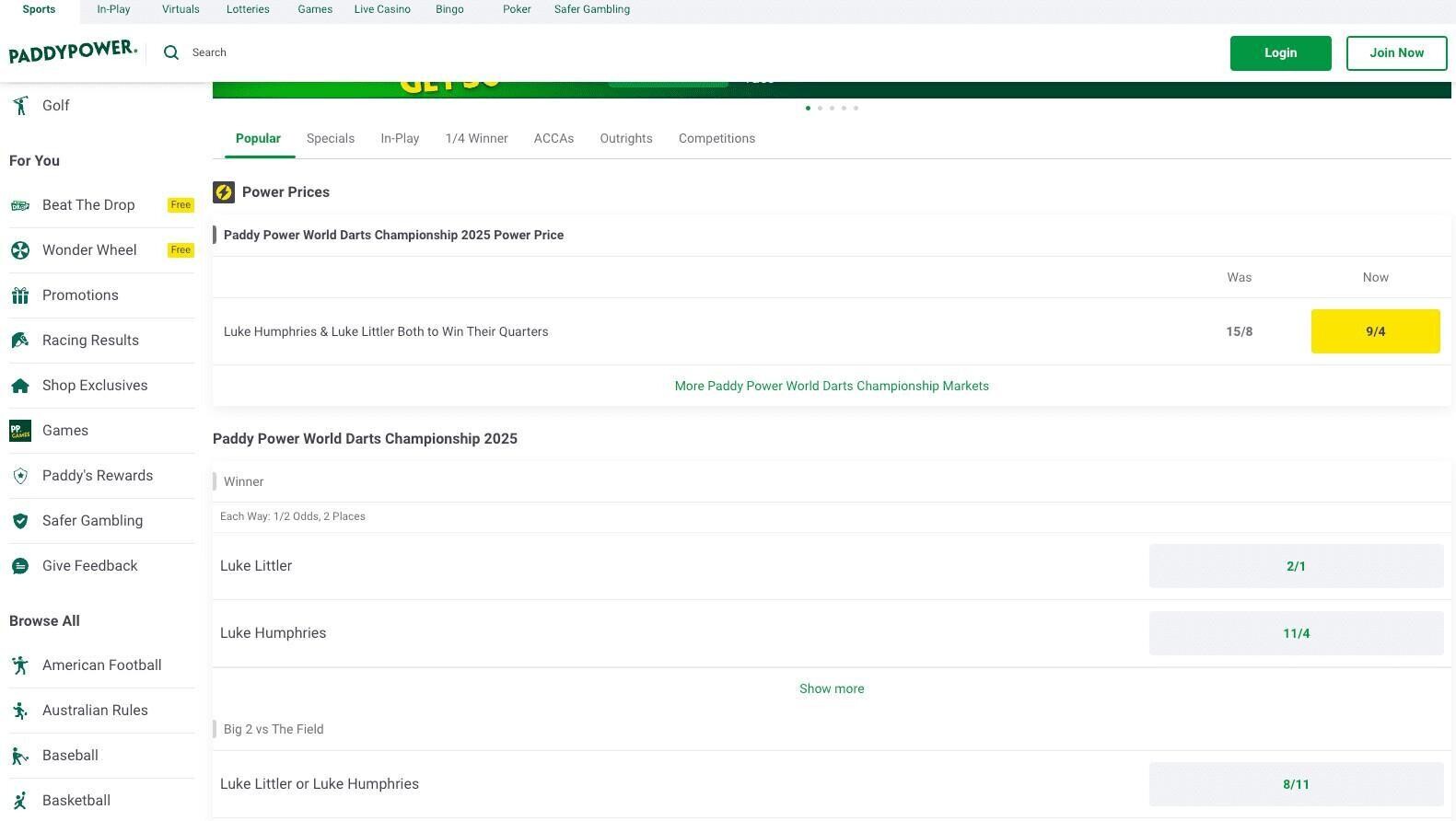Switch to the Competitions tab
This screenshot has height=821, width=1456.
[x=716, y=139]
